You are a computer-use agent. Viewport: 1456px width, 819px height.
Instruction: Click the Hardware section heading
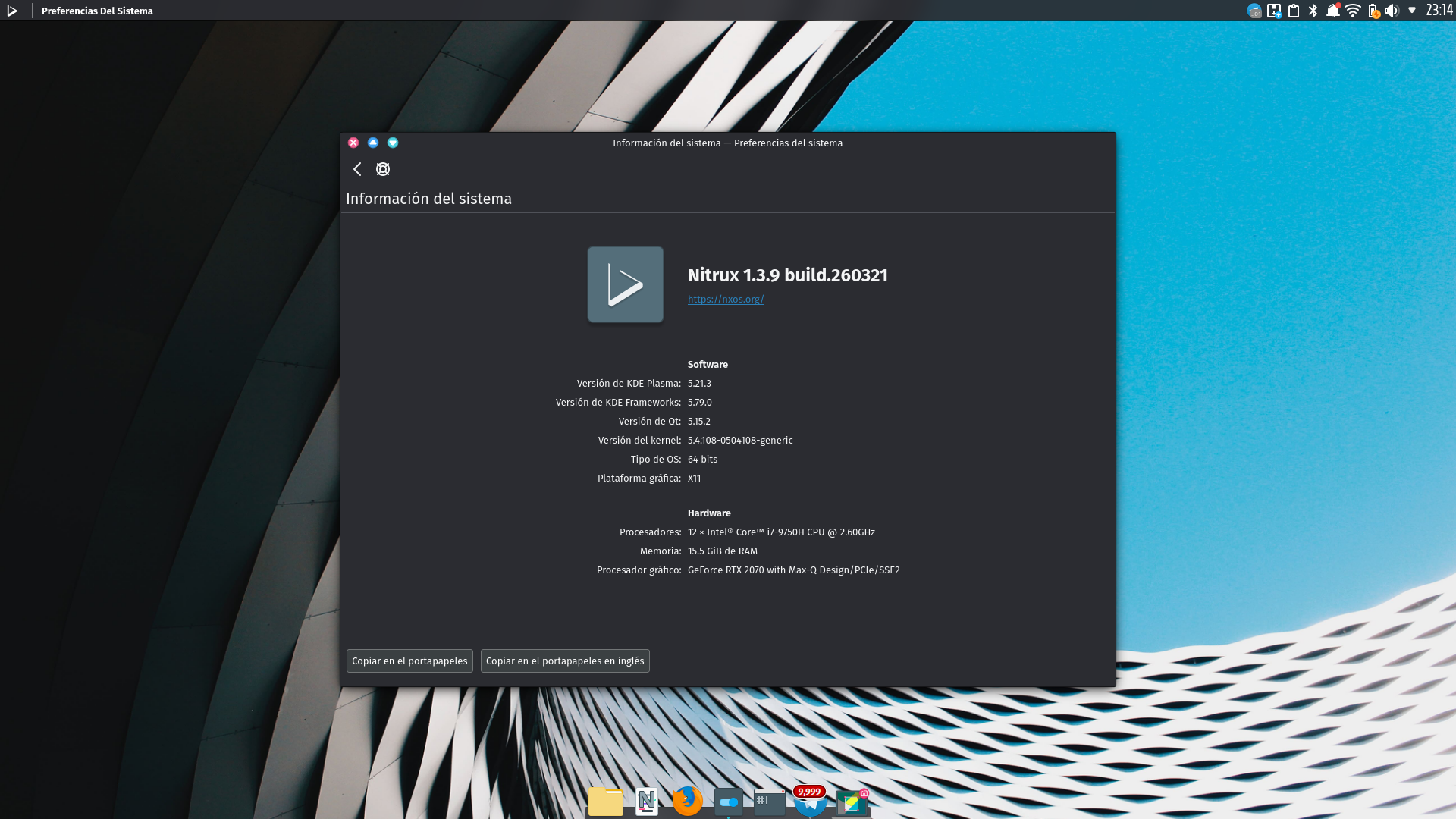point(709,513)
